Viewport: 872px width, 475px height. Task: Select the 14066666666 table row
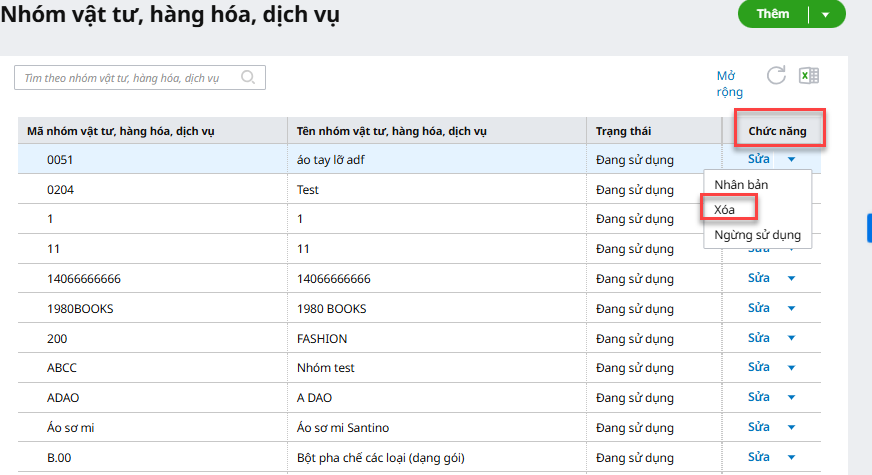click(300, 279)
